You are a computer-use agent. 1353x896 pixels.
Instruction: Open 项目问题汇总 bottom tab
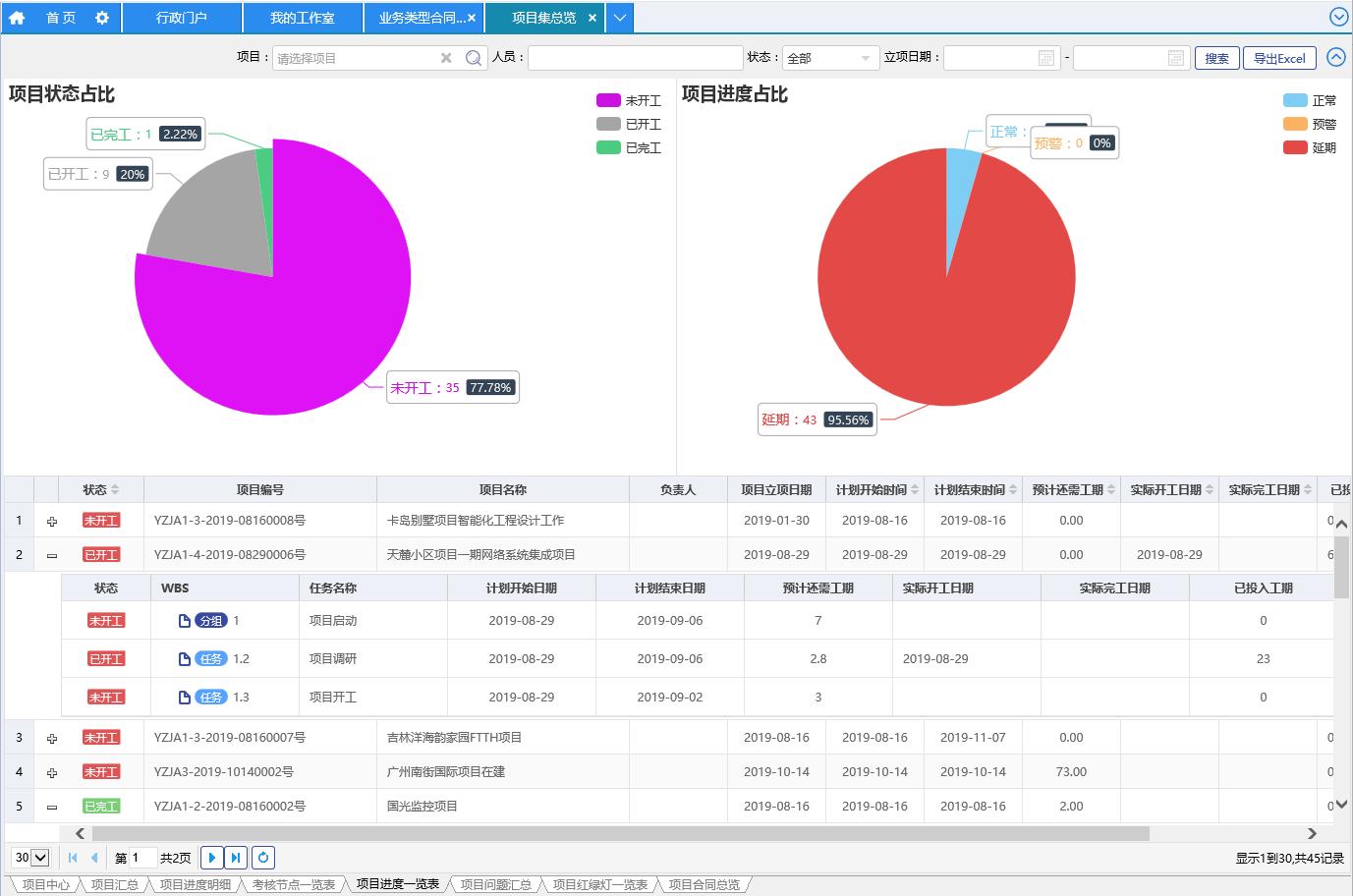point(495,884)
